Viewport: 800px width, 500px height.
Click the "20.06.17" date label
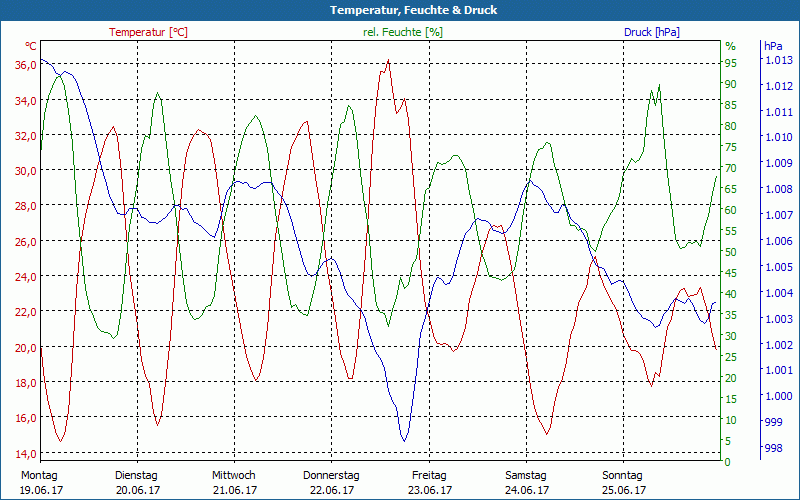[138, 490]
